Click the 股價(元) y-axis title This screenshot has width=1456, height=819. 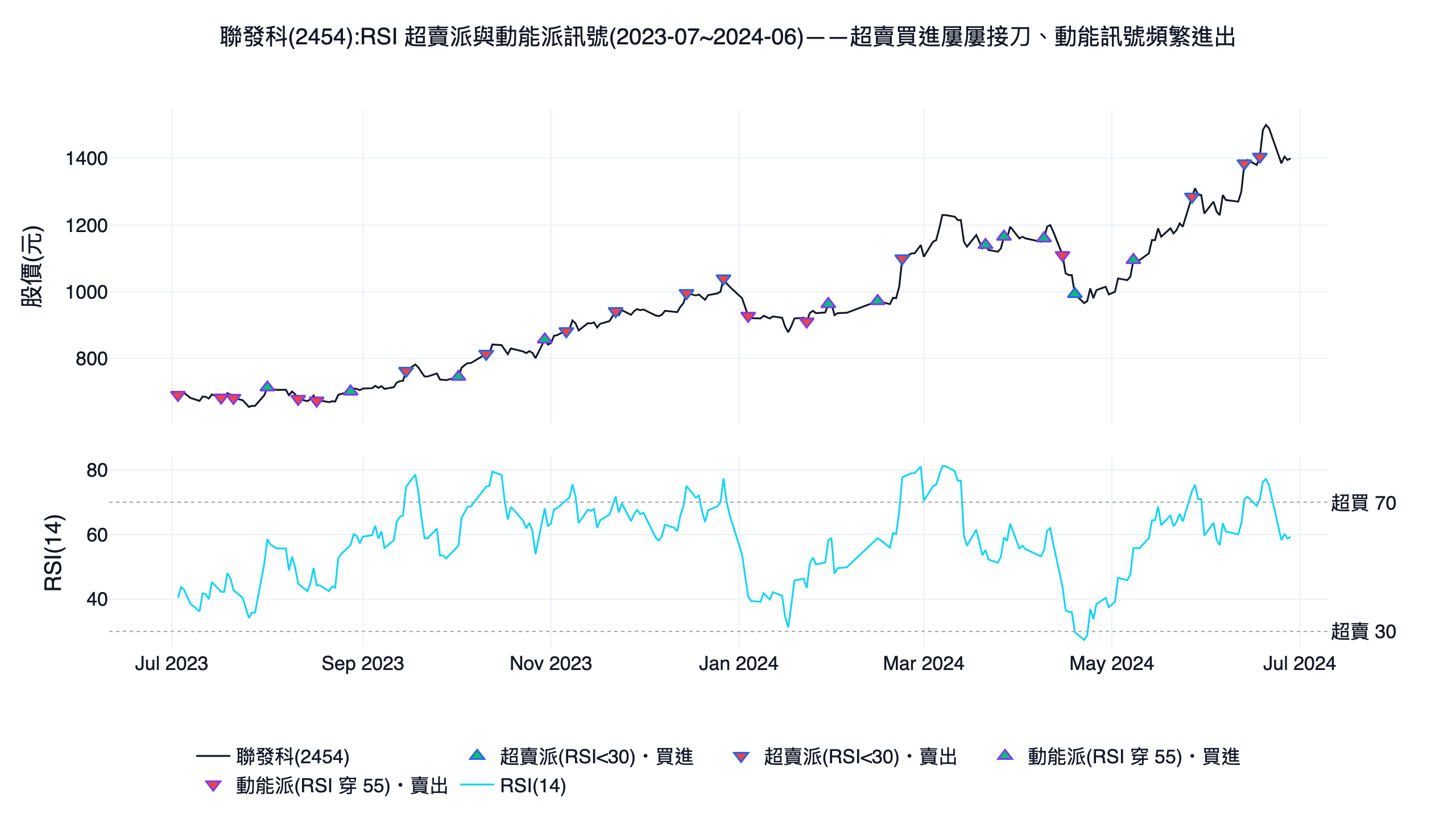32,267
